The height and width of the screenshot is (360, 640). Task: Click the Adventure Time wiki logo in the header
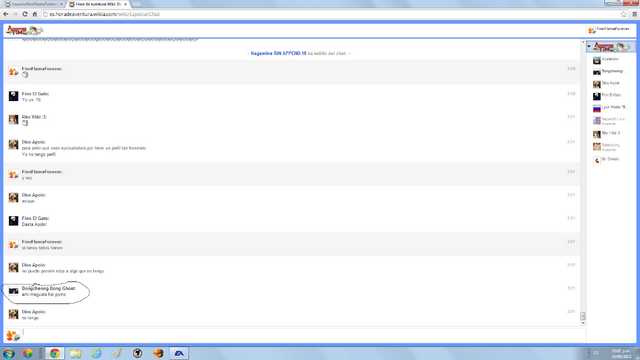click(24, 30)
